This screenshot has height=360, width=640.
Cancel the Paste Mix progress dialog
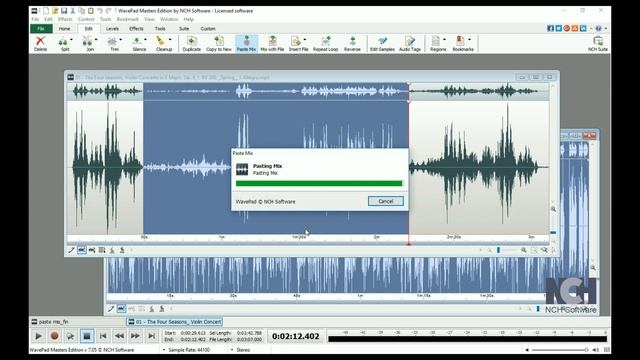pos(386,201)
